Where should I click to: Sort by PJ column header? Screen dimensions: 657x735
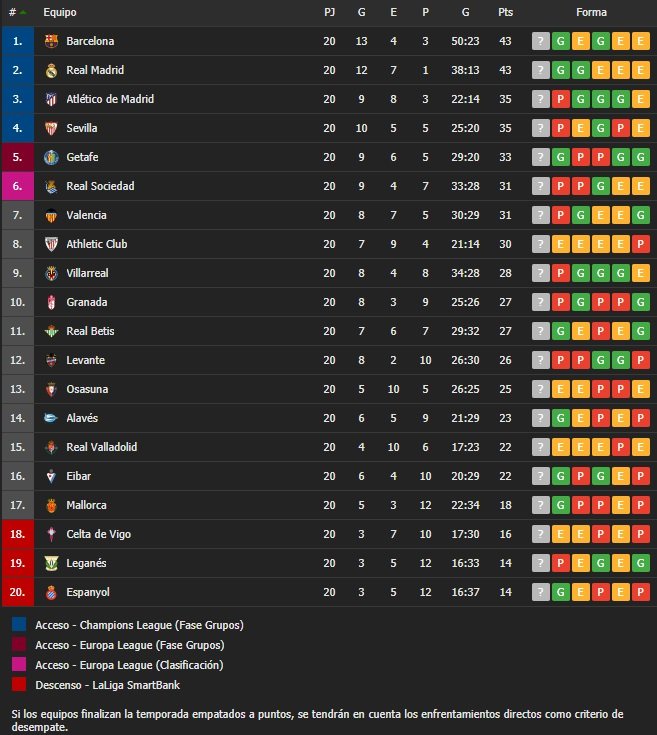point(329,12)
